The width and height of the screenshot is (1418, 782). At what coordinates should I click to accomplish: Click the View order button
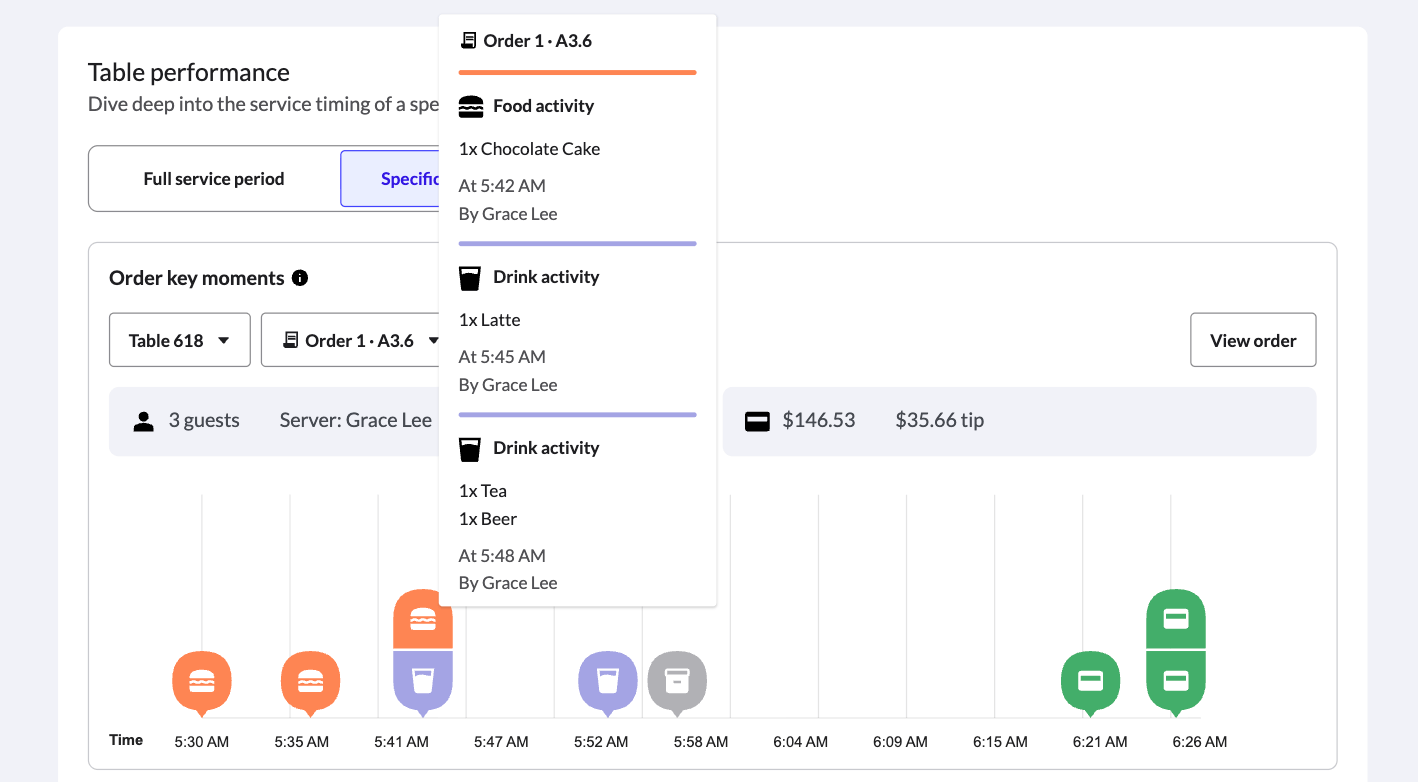[1252, 340]
